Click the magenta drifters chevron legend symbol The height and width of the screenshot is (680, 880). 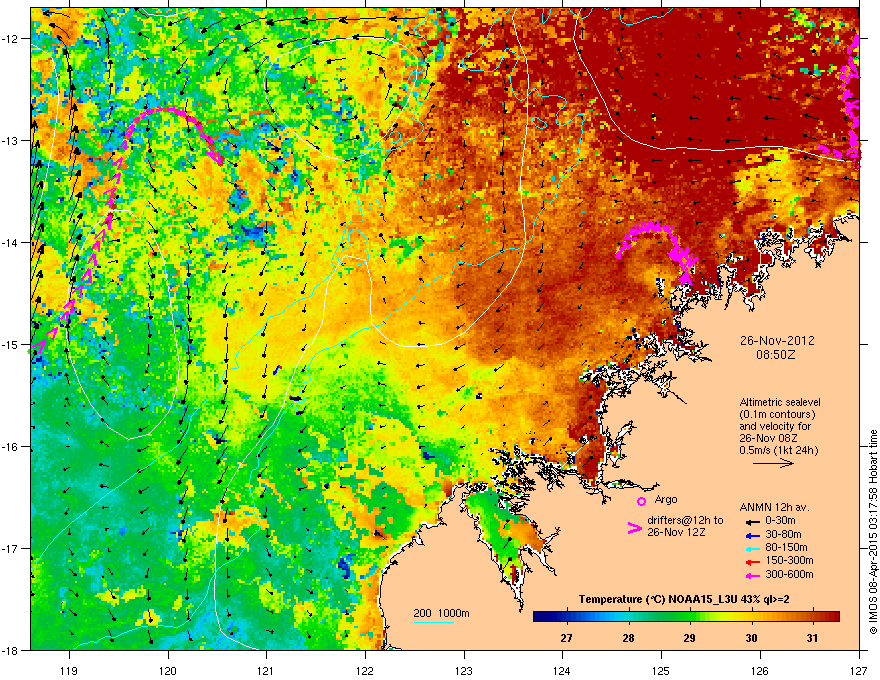(634, 528)
